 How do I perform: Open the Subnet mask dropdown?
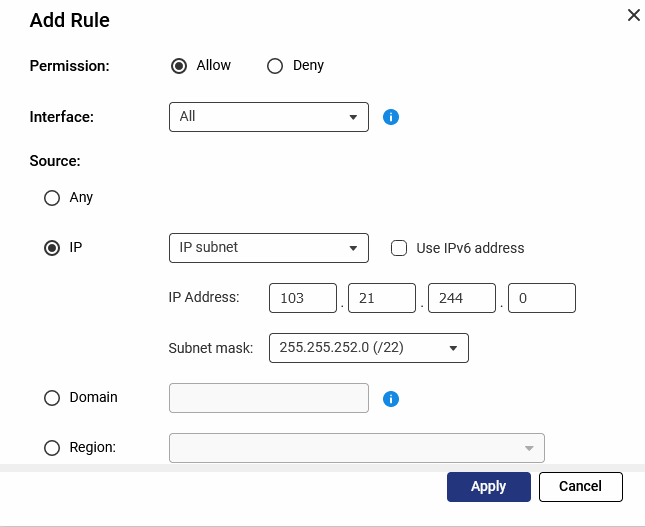tap(368, 348)
